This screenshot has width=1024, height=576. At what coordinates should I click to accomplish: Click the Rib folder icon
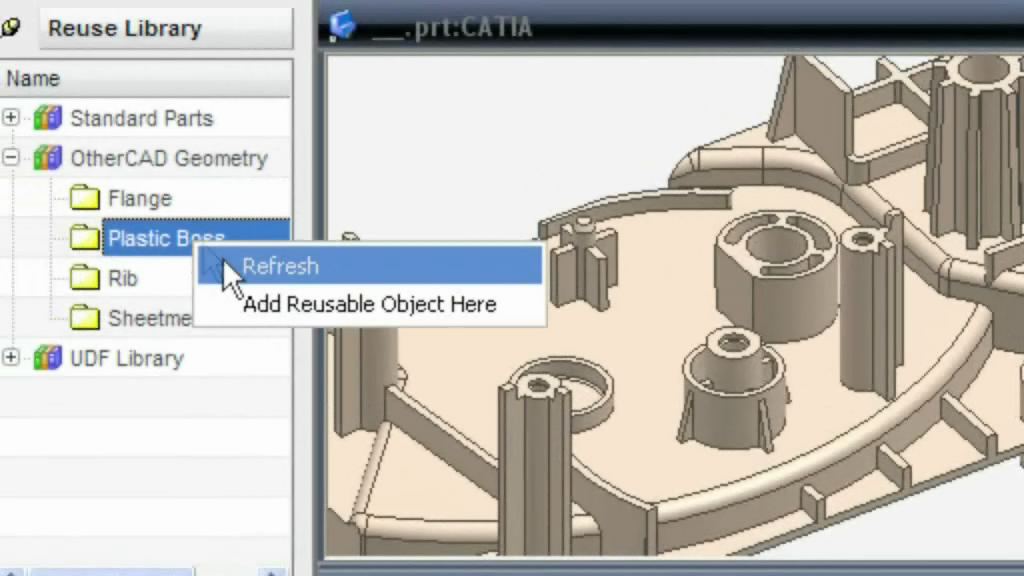84,278
